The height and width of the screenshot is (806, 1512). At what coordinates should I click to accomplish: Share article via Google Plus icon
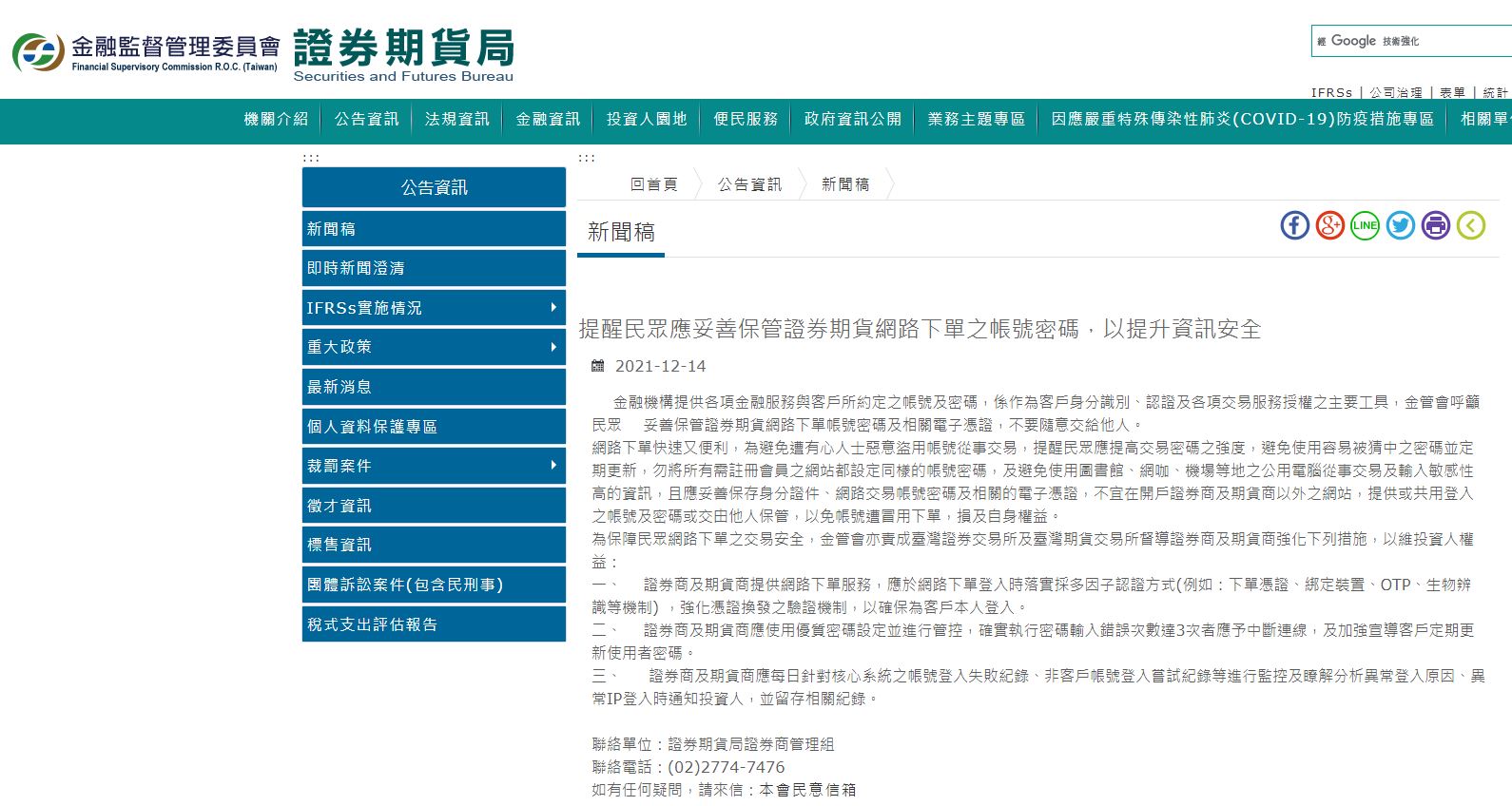(1329, 225)
